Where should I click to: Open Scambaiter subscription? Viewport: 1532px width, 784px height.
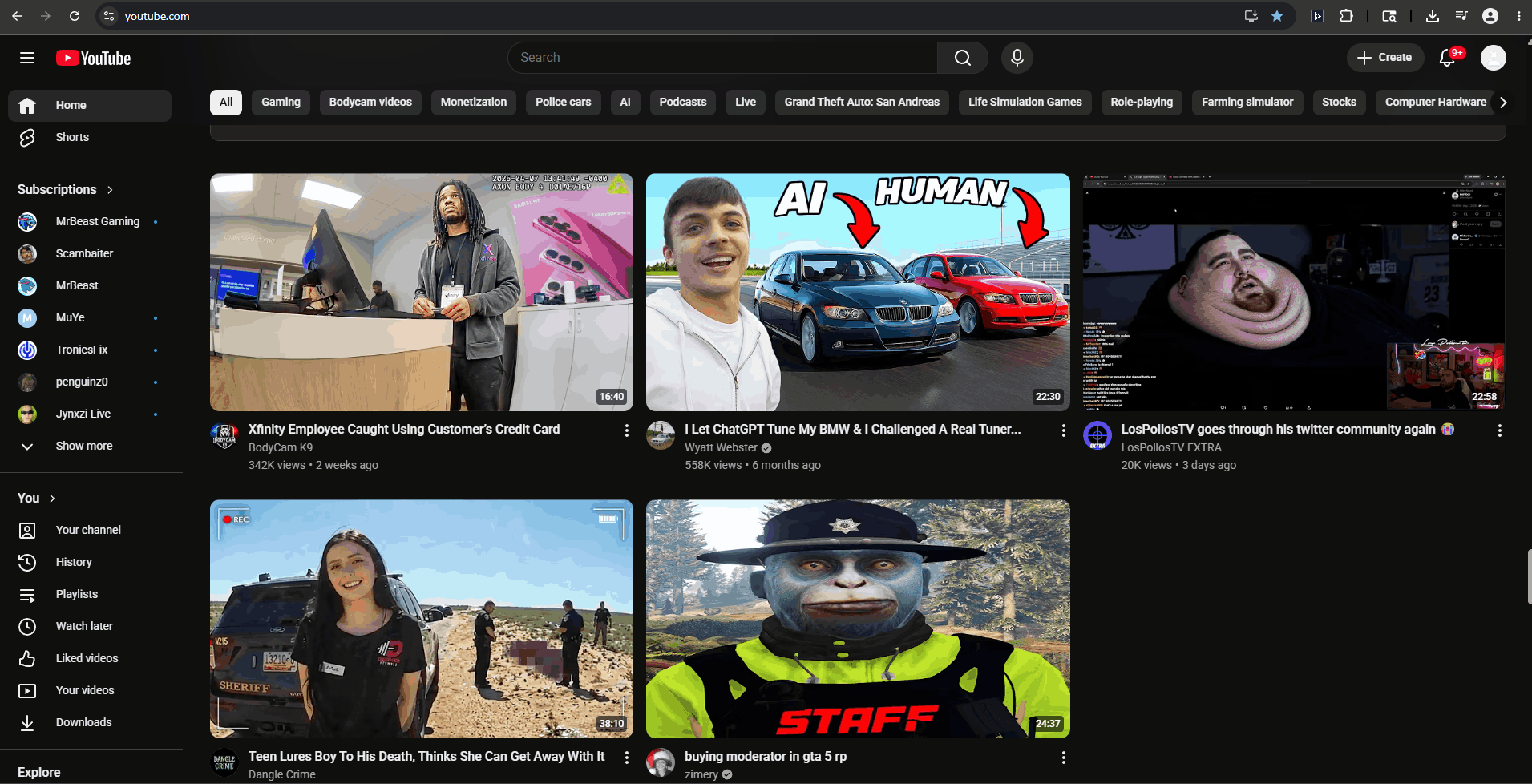click(90, 253)
